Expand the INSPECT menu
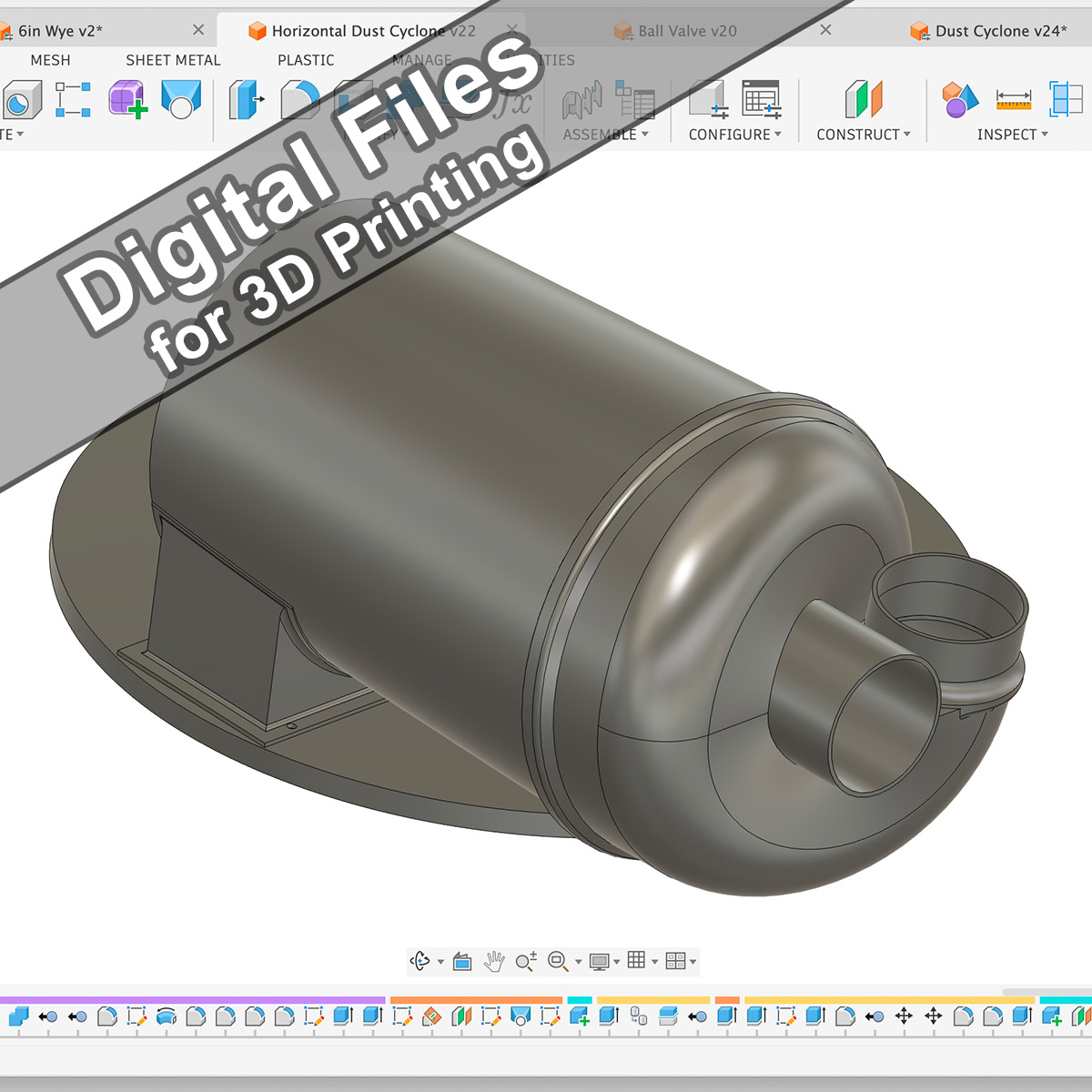Viewport: 1092px width, 1092px height. [x=1012, y=135]
